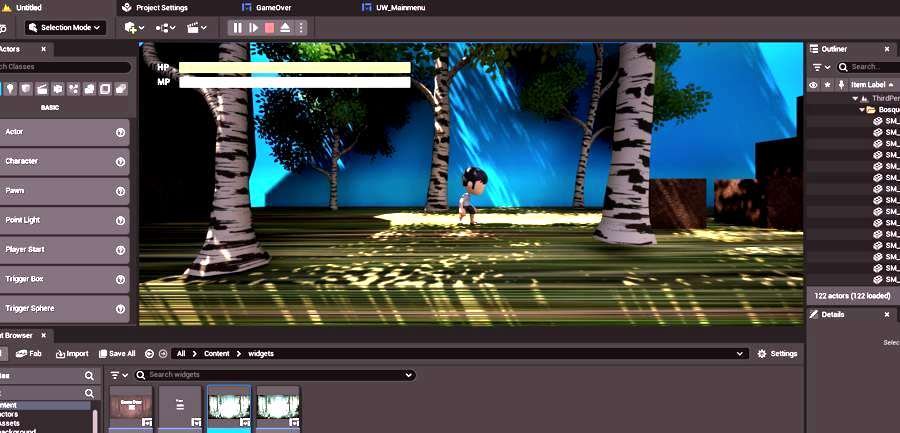Stop the running game session

[x=269, y=28]
